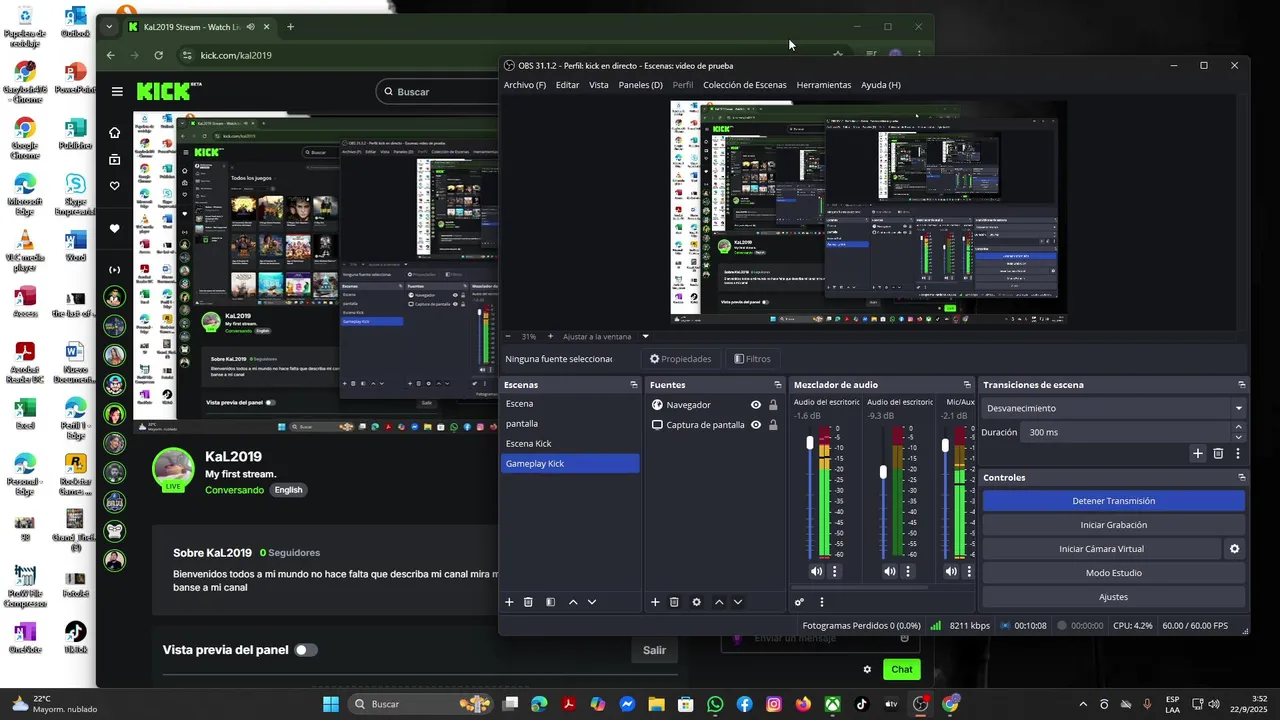Open WhatsApp from the taskbar
This screenshot has width=1280, height=720.
[715, 704]
